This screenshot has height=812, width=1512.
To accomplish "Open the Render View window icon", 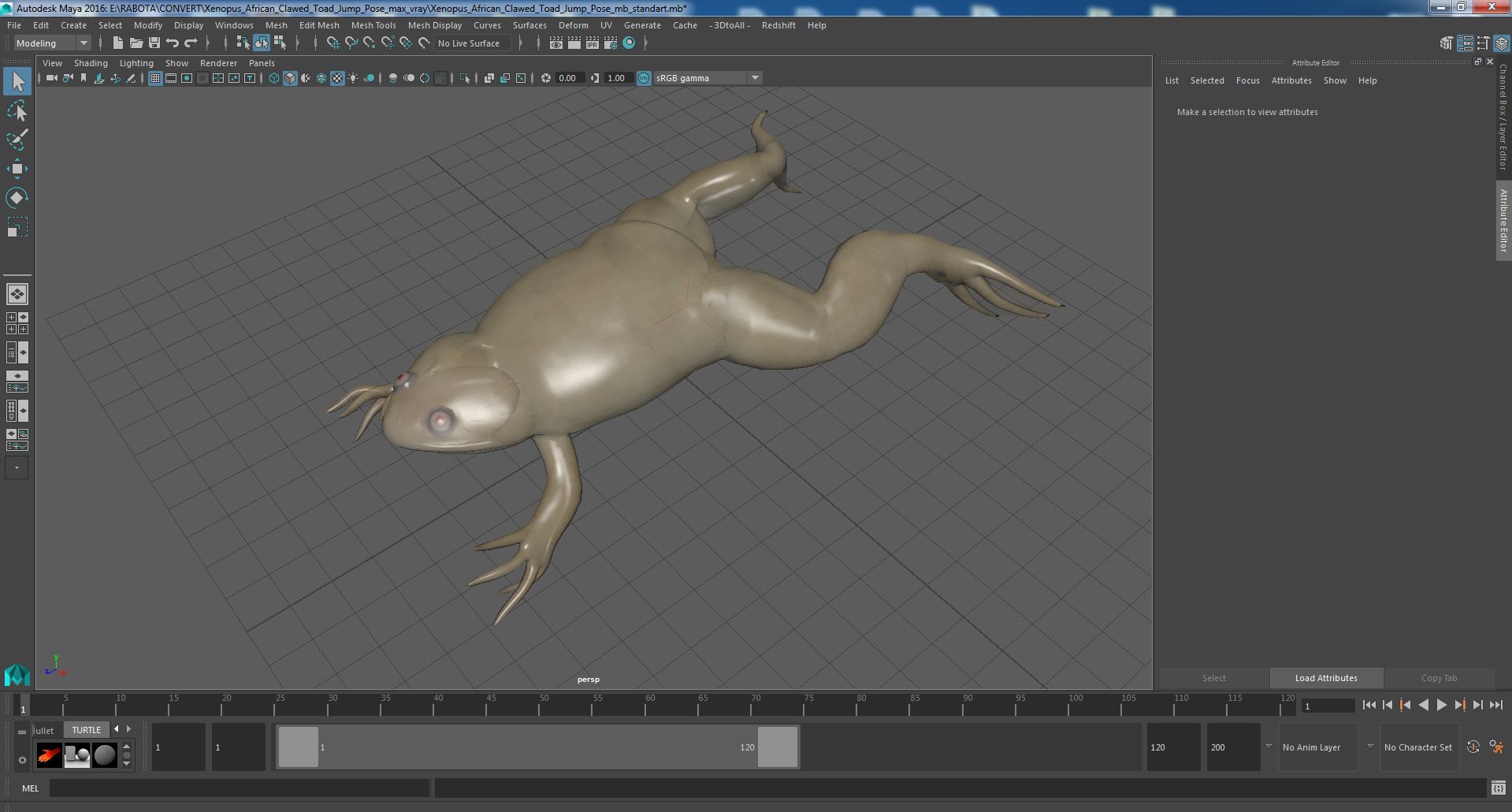I will pos(556,43).
